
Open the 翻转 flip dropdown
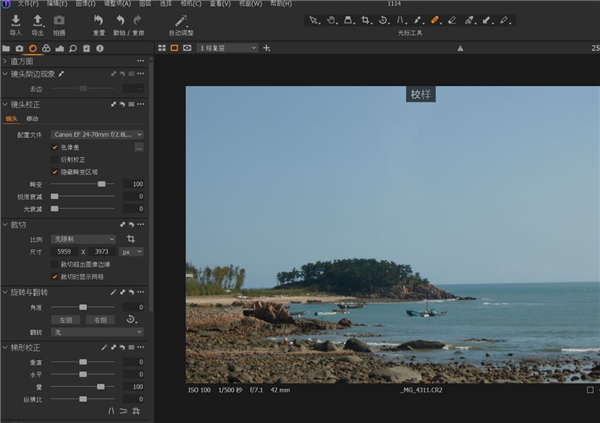(x=97, y=332)
